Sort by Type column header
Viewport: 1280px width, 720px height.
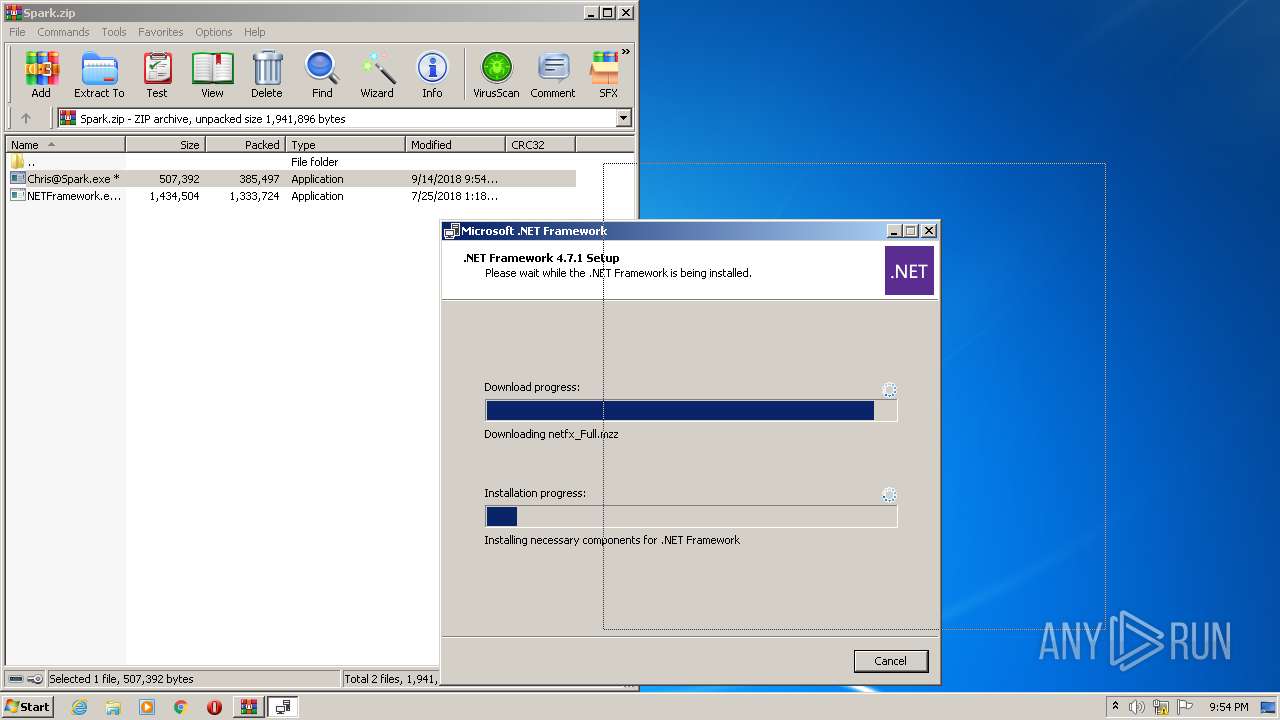click(346, 145)
